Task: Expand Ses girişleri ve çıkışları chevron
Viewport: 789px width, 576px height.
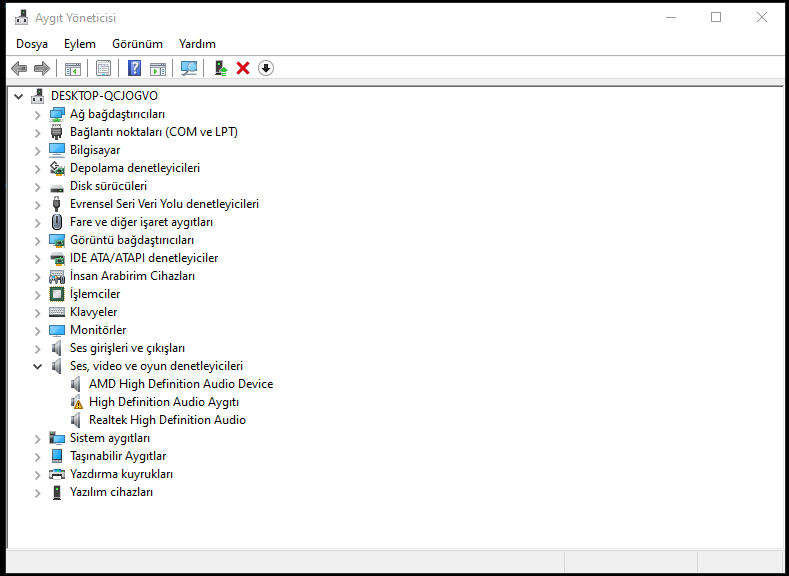Action: tap(38, 349)
